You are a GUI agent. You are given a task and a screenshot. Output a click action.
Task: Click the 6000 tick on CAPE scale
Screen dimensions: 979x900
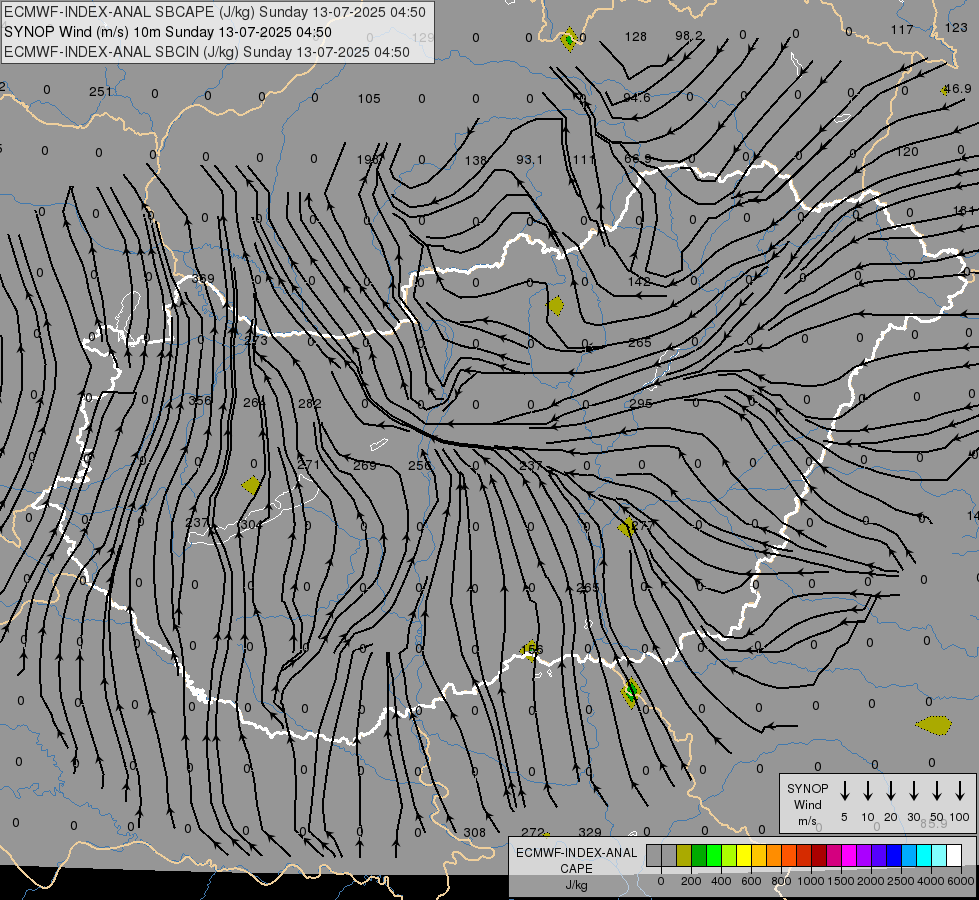(962, 881)
